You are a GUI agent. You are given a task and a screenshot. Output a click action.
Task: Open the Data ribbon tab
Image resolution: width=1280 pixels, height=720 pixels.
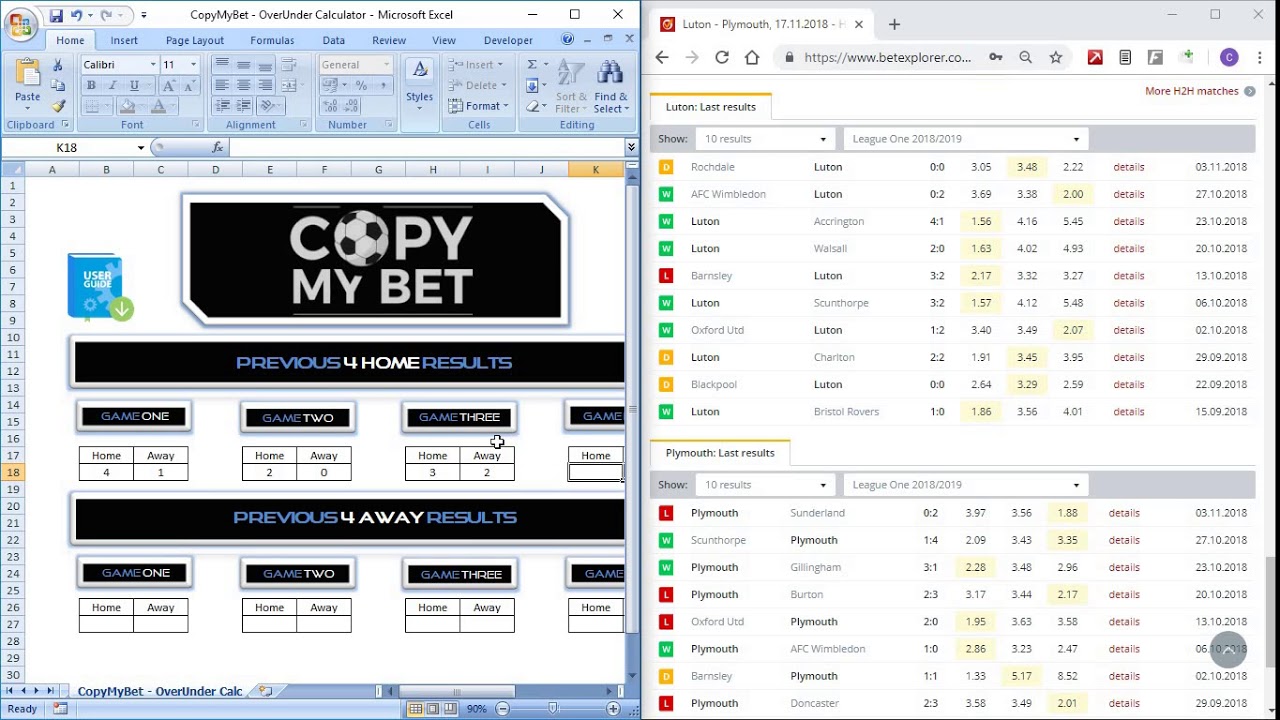click(x=334, y=40)
